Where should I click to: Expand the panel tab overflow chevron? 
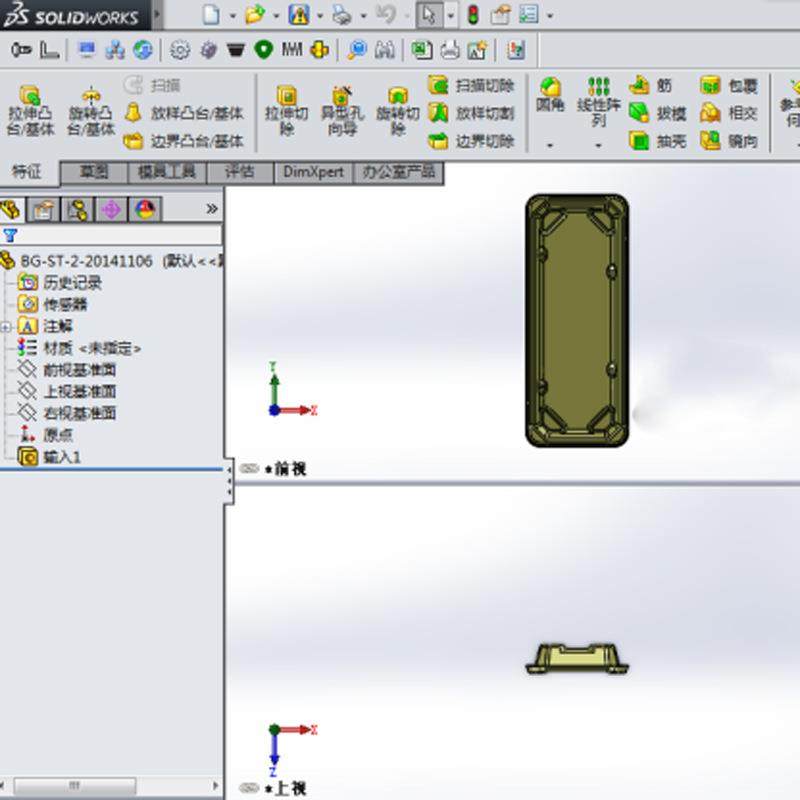pyautogui.click(x=210, y=210)
